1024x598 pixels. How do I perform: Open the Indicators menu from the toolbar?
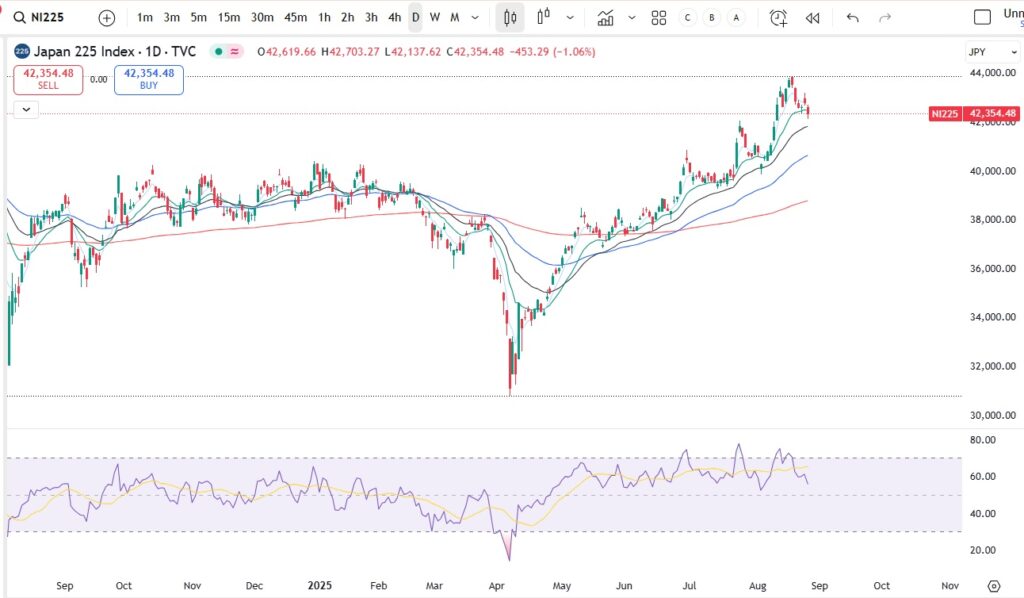pyautogui.click(x=607, y=17)
